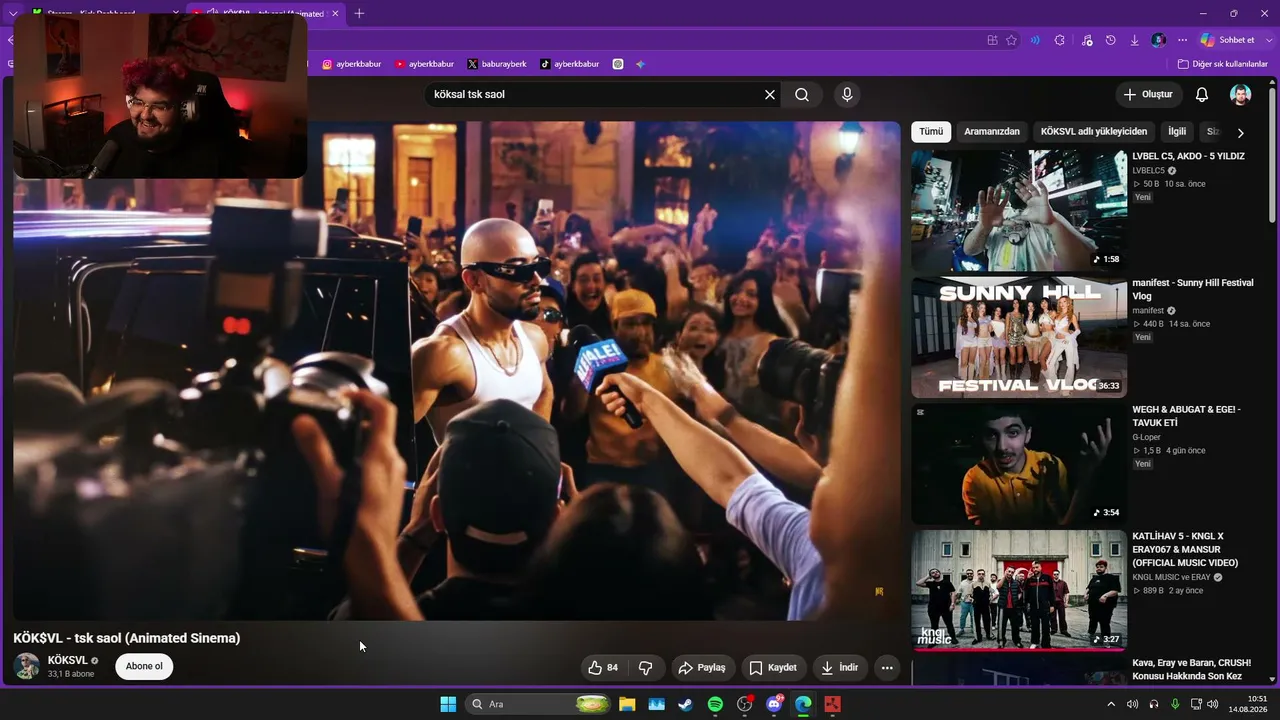
Task: Click the 'KNGL MUSIC ve ERAY' channel name
Action: point(1171,577)
